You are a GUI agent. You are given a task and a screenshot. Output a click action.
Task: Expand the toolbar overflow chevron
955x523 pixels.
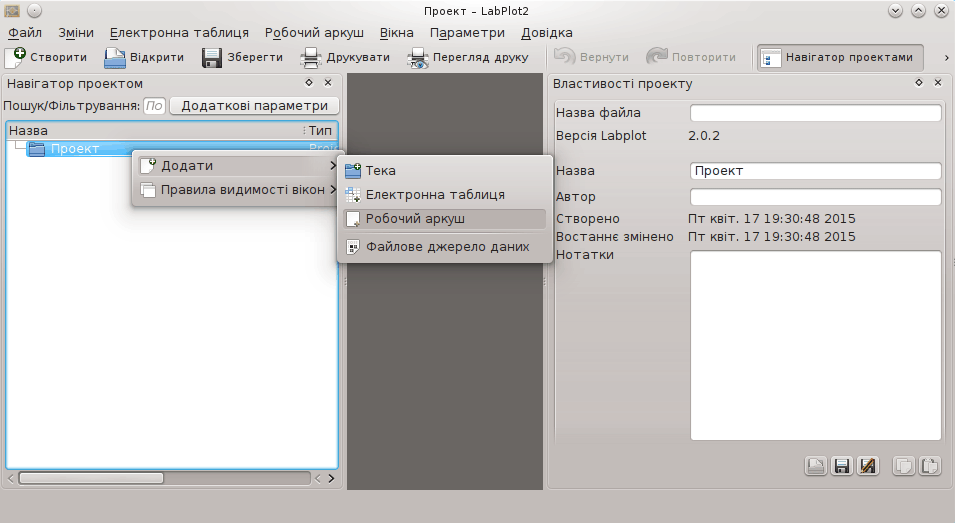[946, 57]
